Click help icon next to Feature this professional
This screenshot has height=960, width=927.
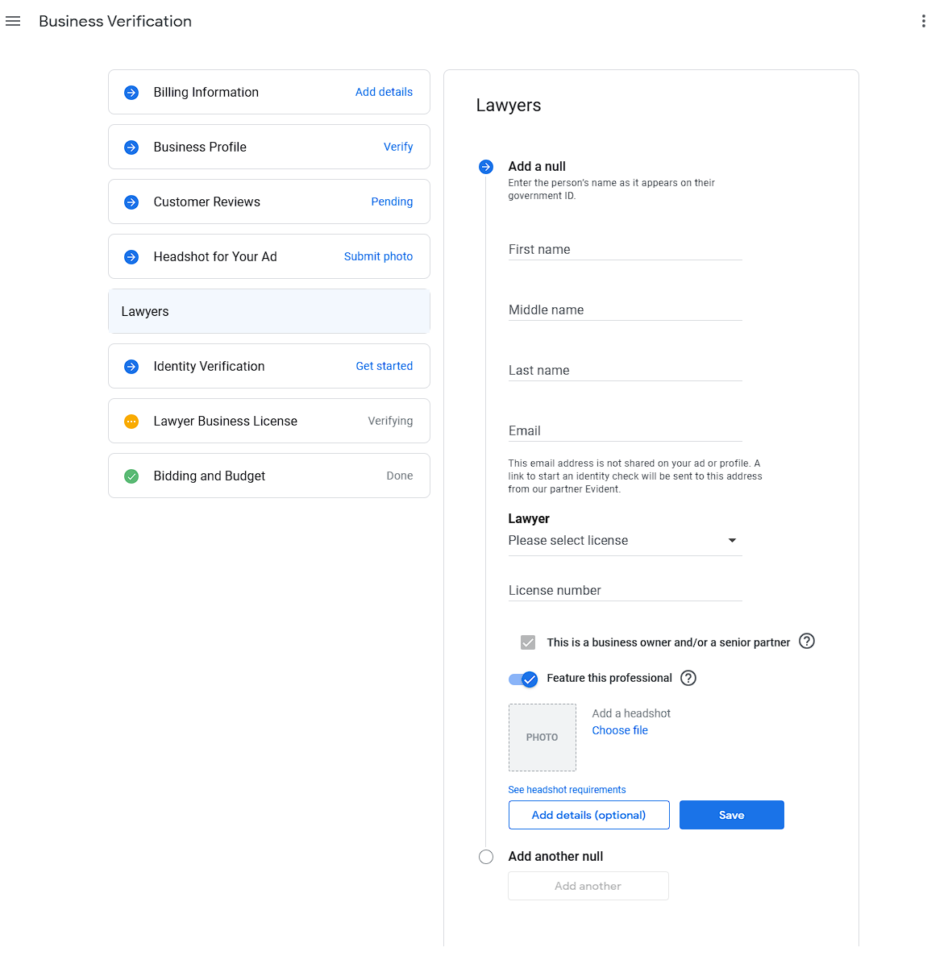[x=688, y=678]
